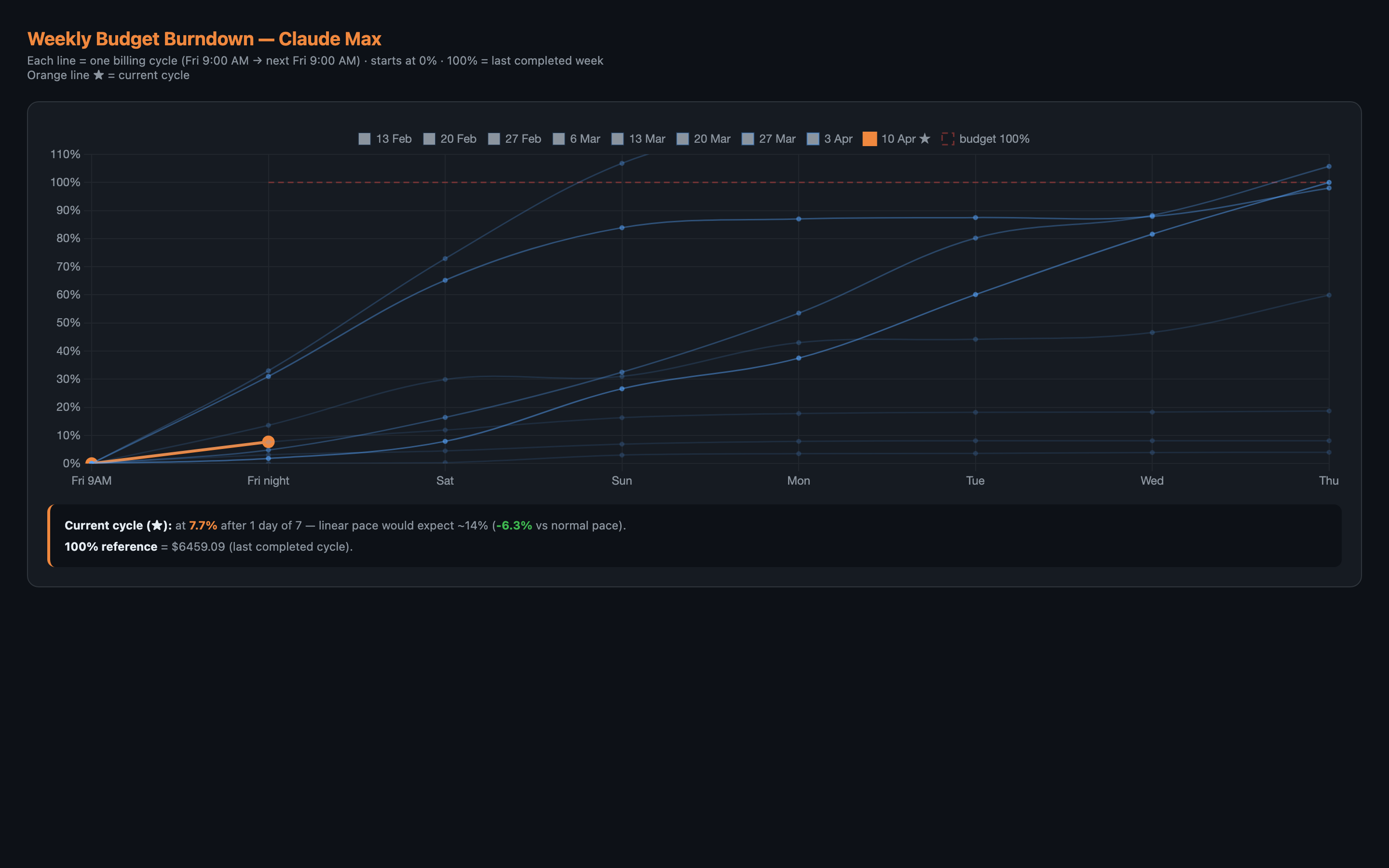
Task: Click the 13 Mar legend color box
Action: (x=618, y=138)
